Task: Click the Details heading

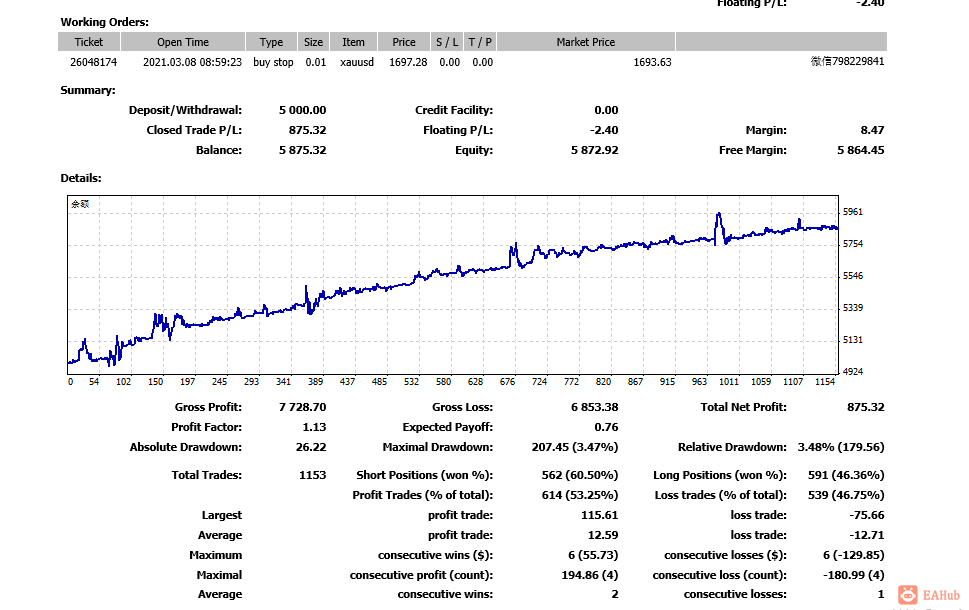Action: (x=81, y=178)
